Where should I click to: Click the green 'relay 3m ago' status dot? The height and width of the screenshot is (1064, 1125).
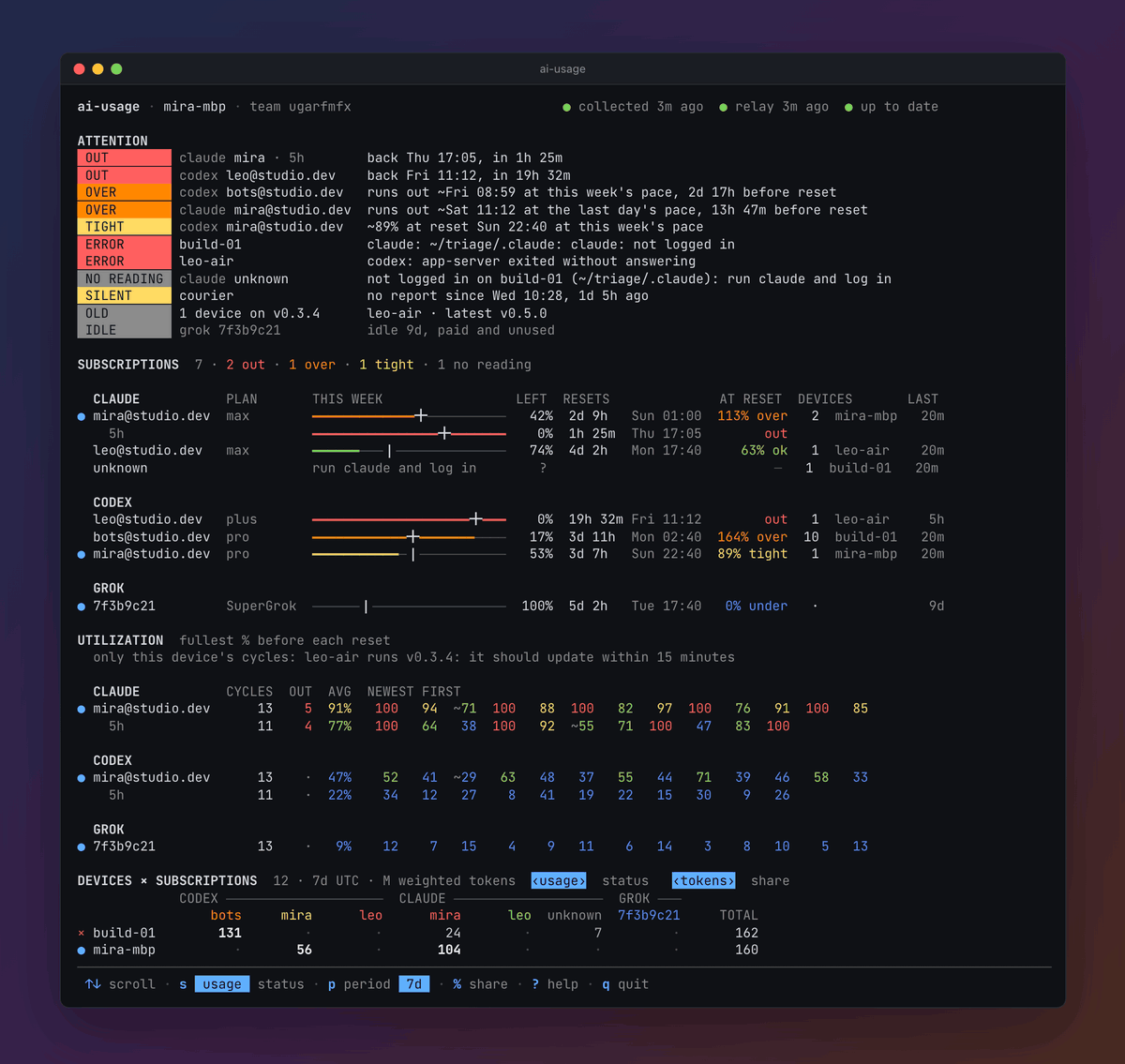click(723, 108)
